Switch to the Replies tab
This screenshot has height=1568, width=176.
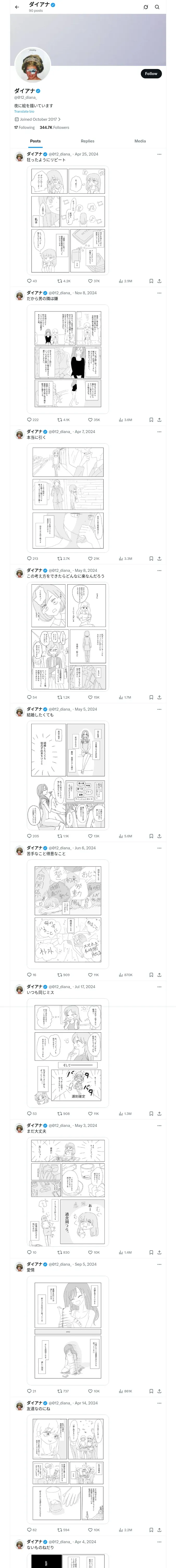click(x=87, y=141)
